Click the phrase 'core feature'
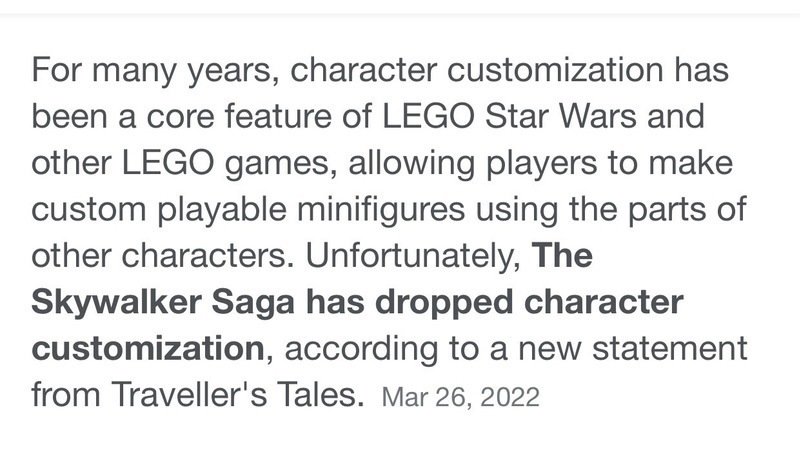The height and width of the screenshot is (450, 800). [208, 119]
